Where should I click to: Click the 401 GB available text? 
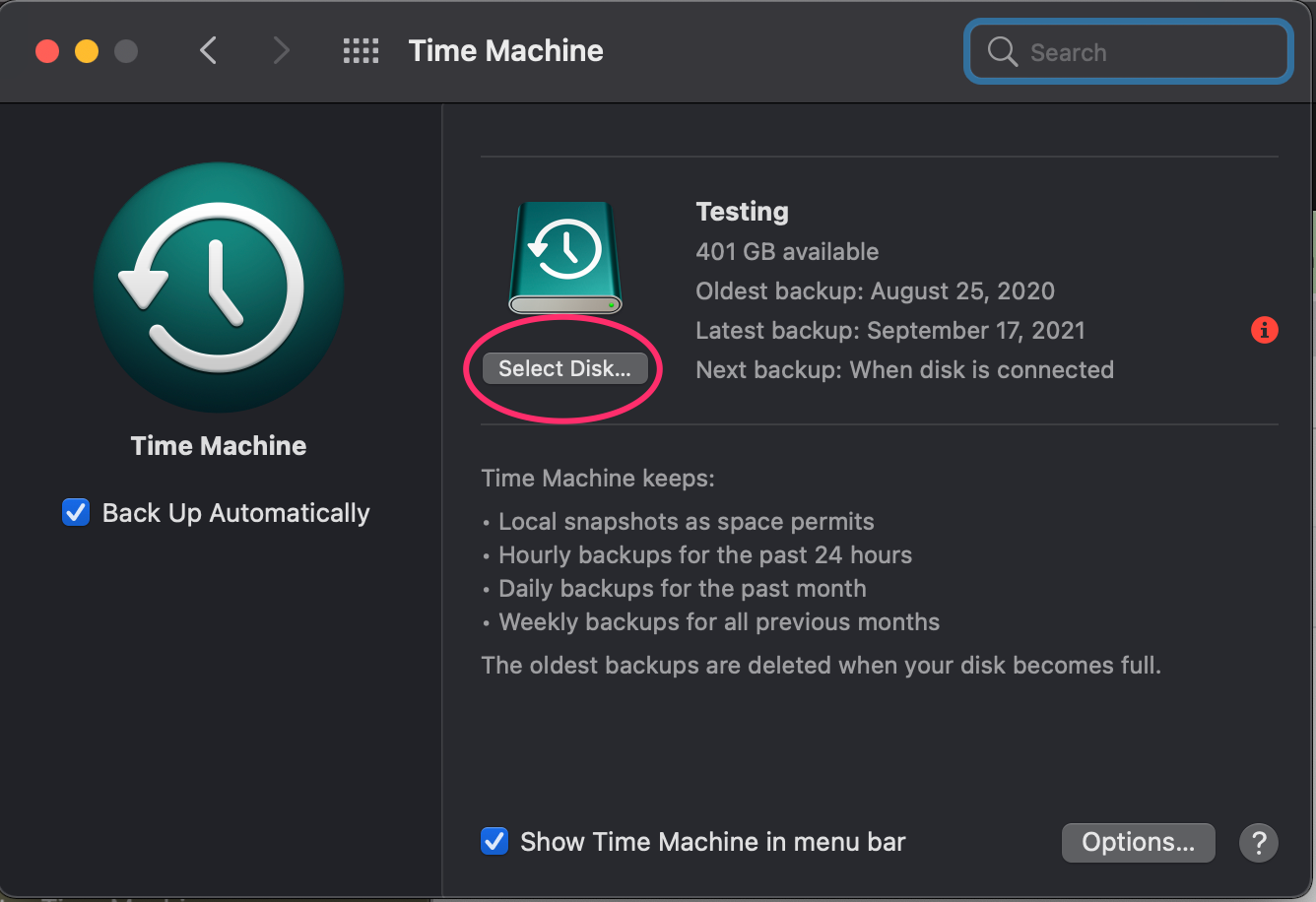(x=787, y=251)
